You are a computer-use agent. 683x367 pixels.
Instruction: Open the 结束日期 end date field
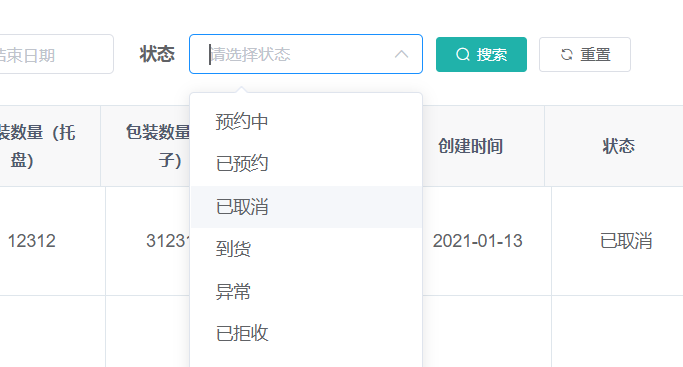pos(57,54)
